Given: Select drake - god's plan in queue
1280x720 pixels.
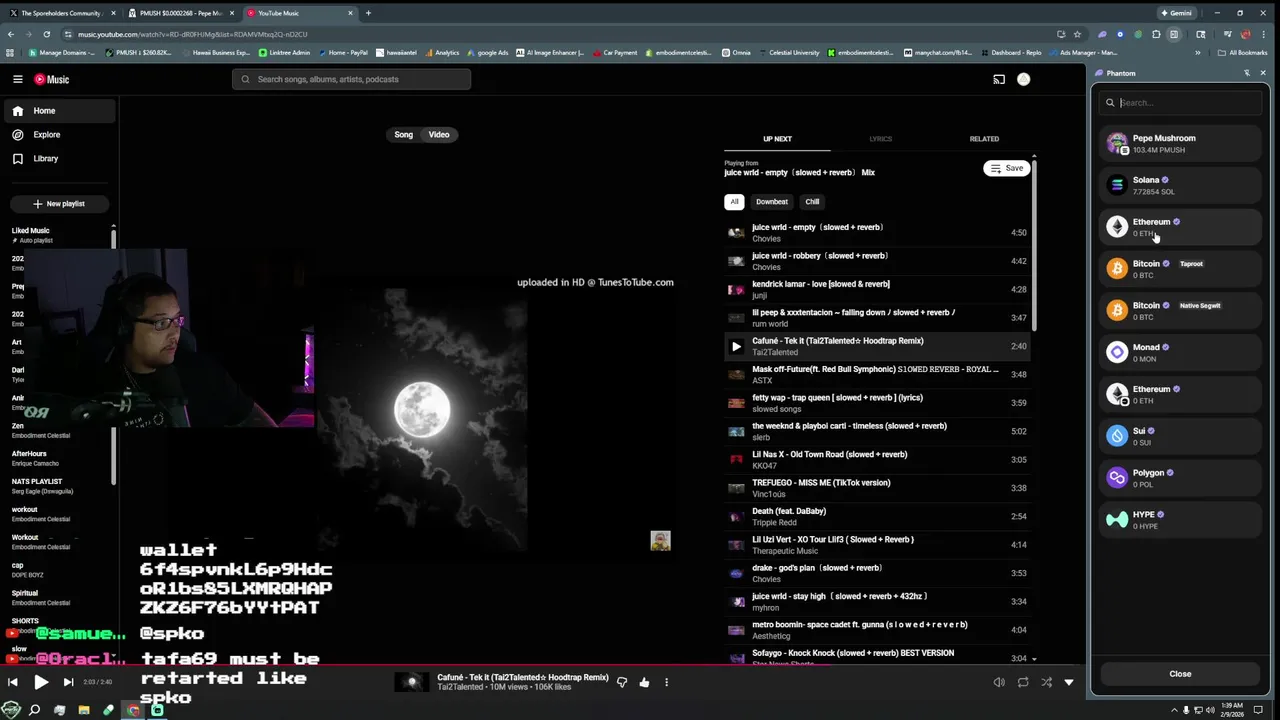Looking at the screenshot, I should click(876, 573).
